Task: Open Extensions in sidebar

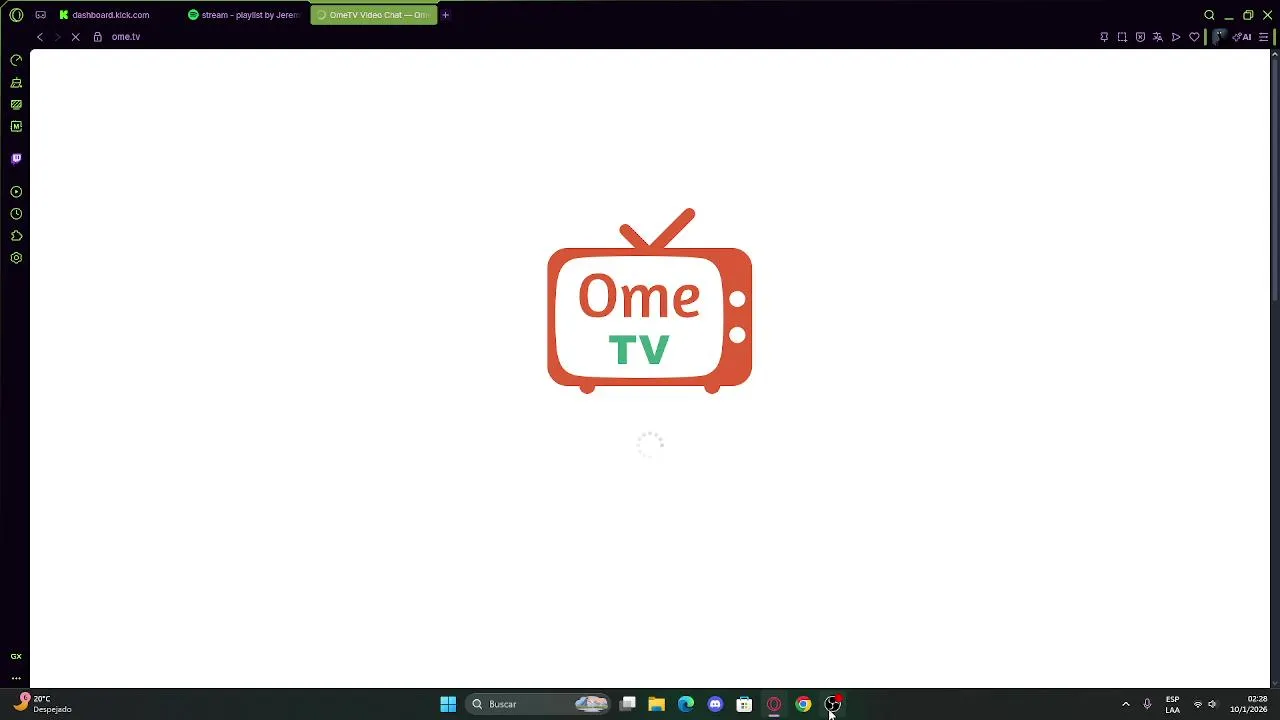Action: 16,236
